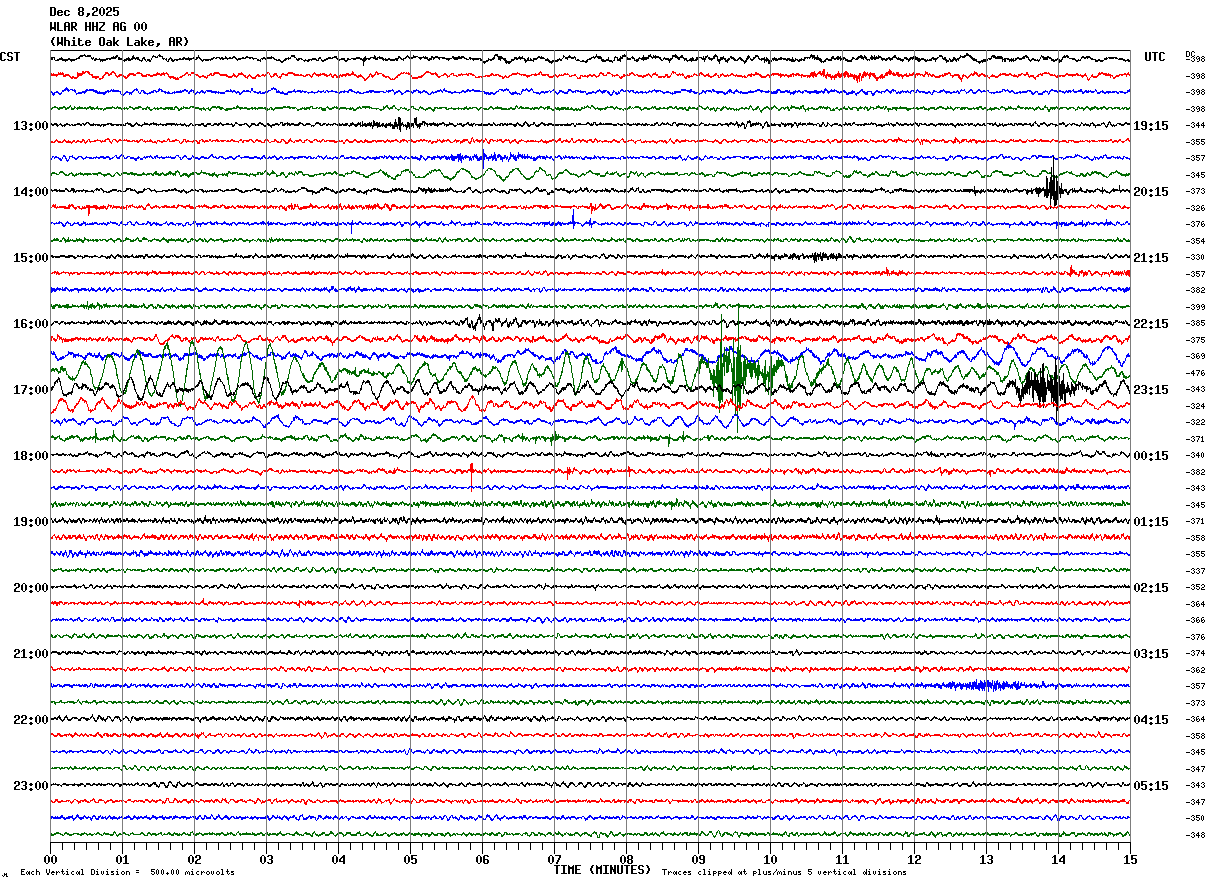Select the DC offset value -385

[x=1195, y=324]
